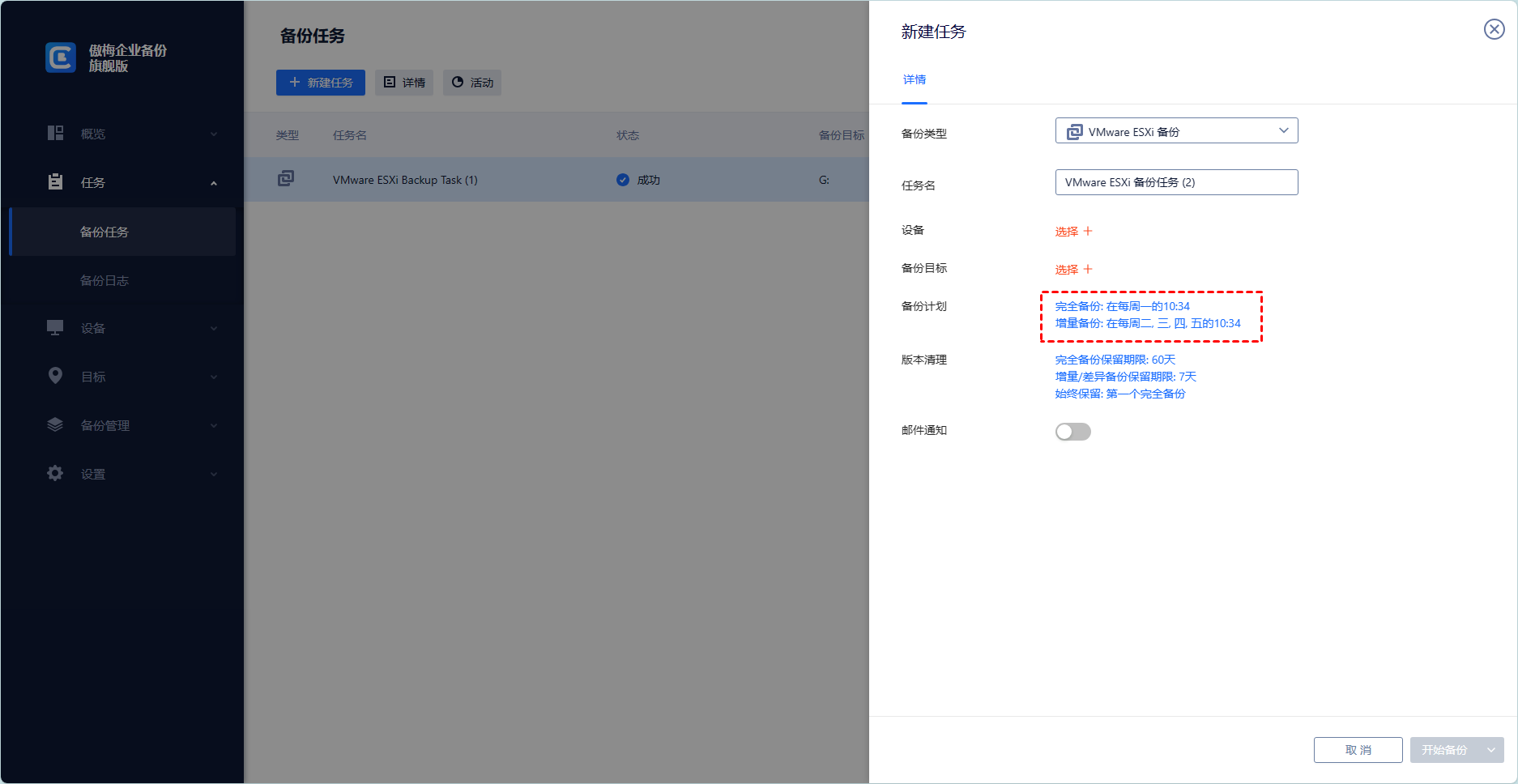
Task: Open the Start Backup (开始备份) arrow dropdown
Action: pos(1491,750)
